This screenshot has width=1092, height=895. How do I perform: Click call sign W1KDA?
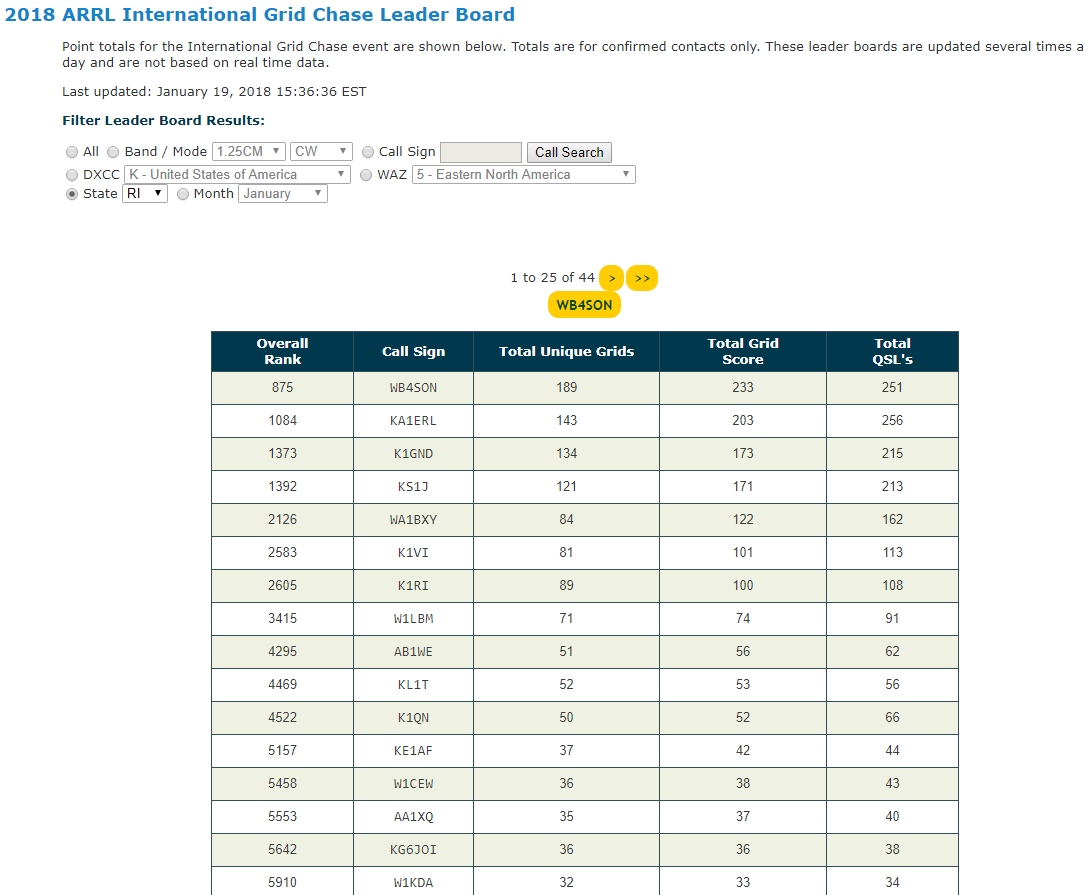pyautogui.click(x=413, y=882)
